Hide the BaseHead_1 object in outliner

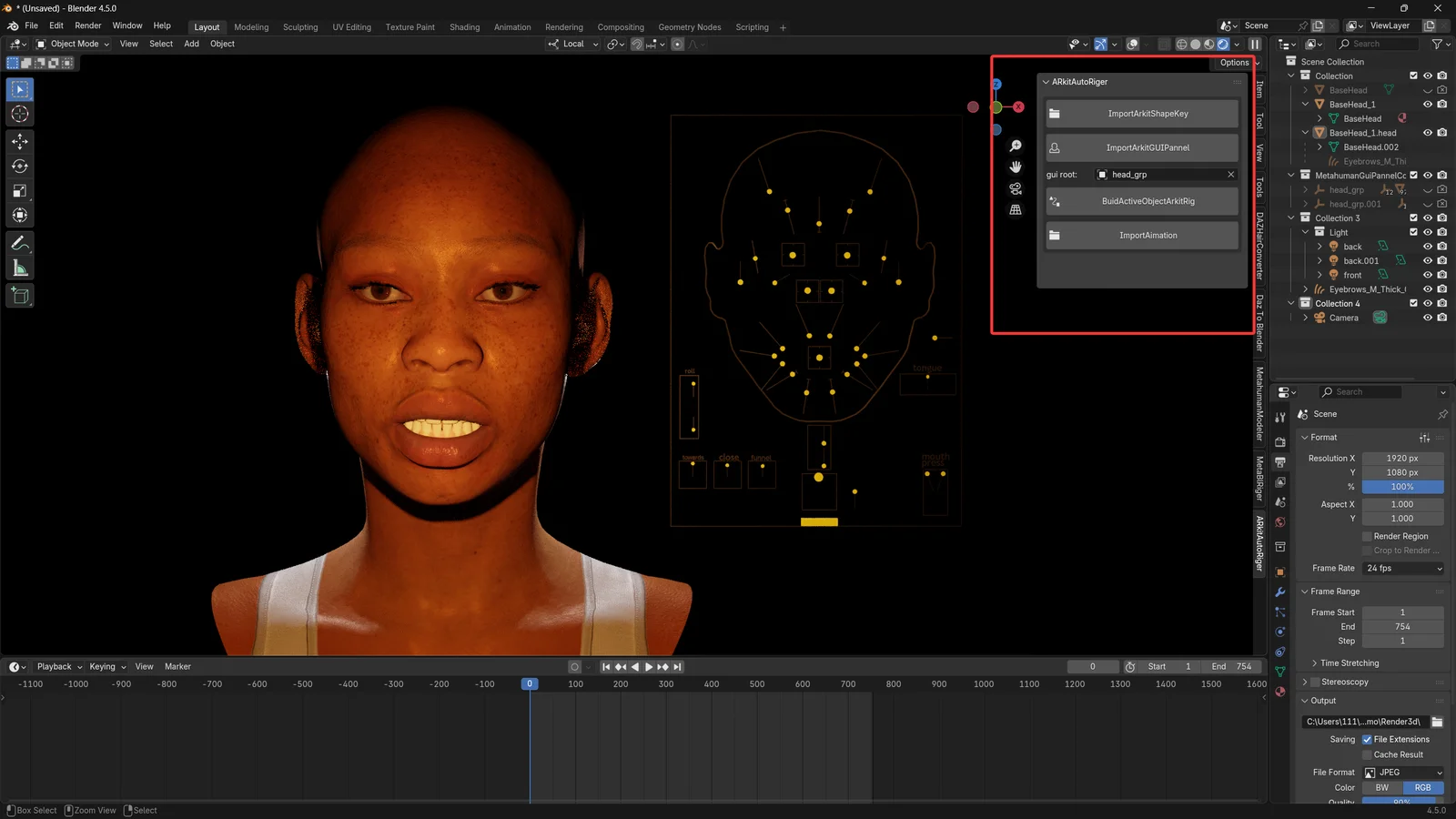tap(1427, 105)
